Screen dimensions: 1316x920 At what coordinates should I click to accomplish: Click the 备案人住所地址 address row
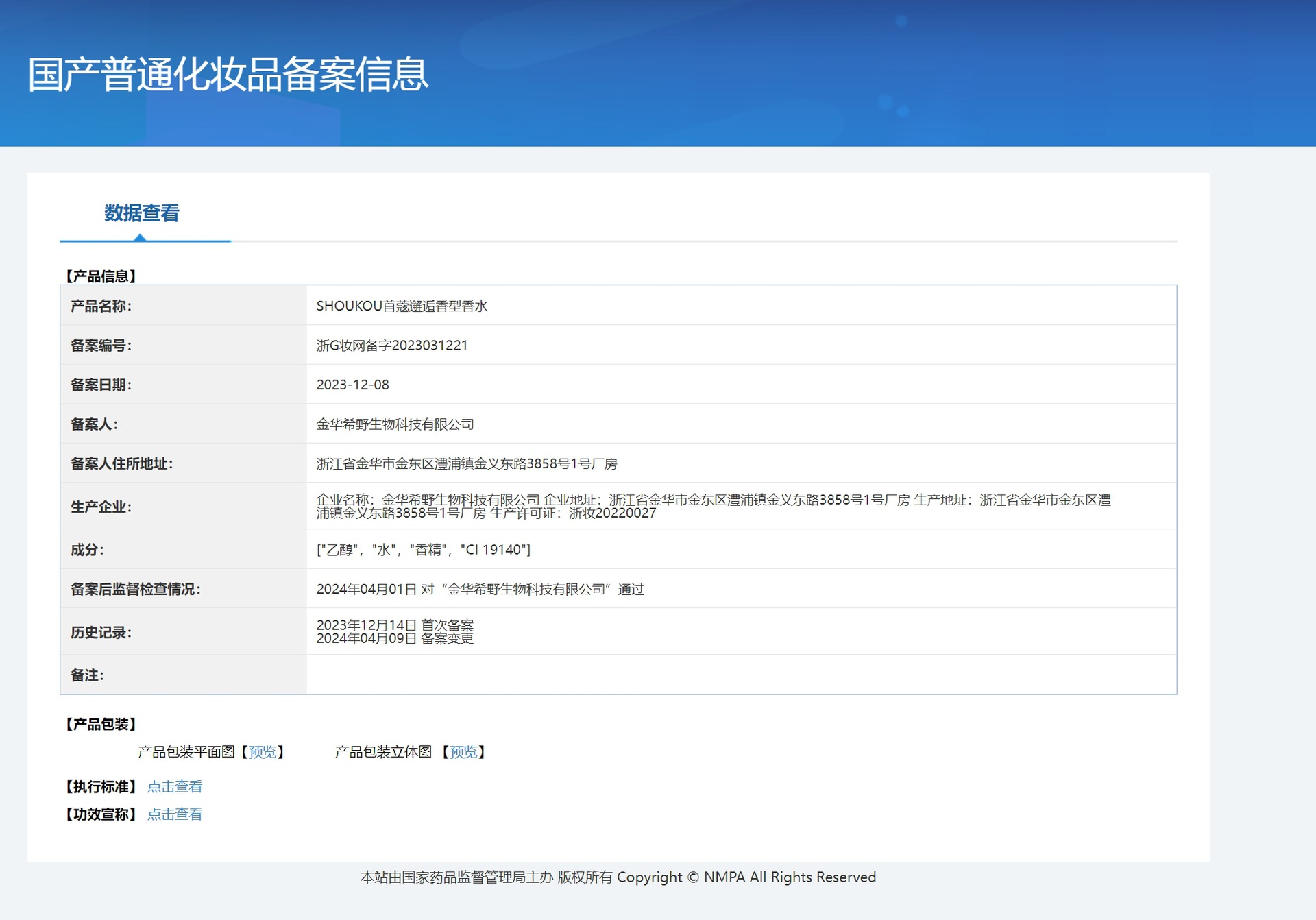[466, 463]
